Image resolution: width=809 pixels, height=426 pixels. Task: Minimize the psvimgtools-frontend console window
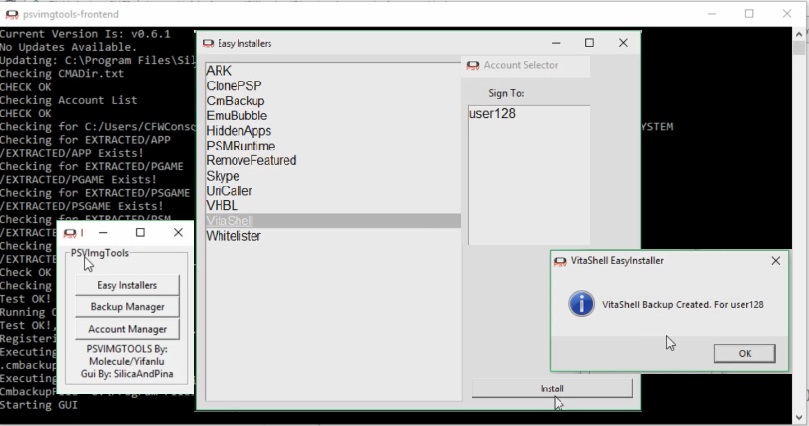point(712,14)
